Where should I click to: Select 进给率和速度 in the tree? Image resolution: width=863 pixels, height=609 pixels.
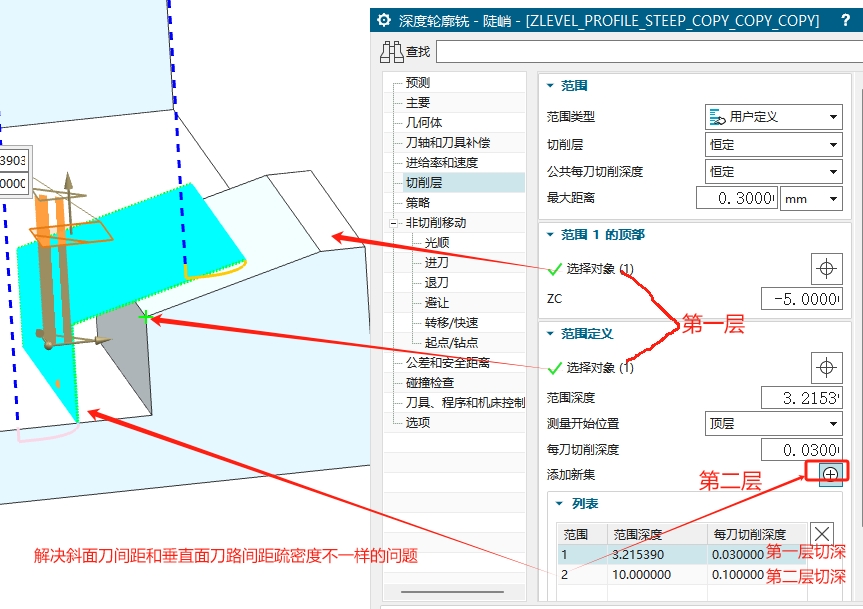pyautogui.click(x=442, y=163)
